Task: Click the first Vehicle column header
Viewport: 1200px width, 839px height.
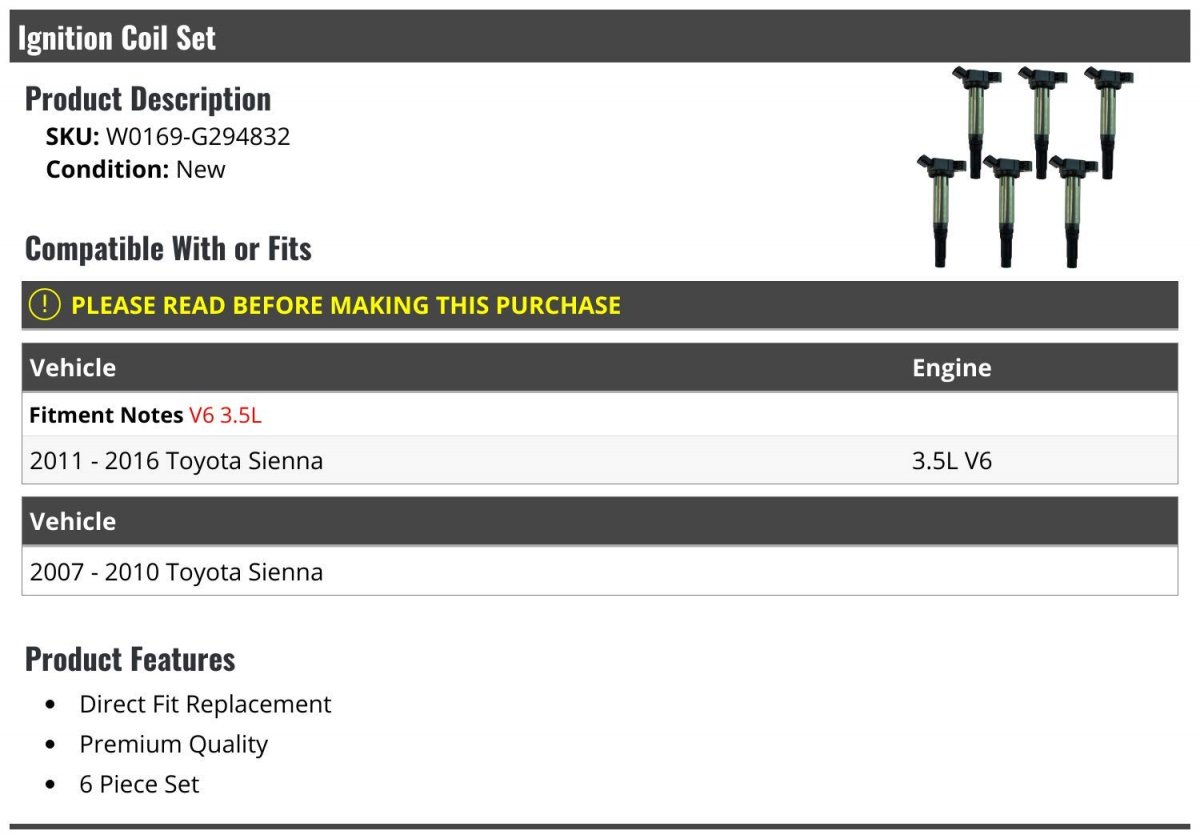Action: (73, 368)
